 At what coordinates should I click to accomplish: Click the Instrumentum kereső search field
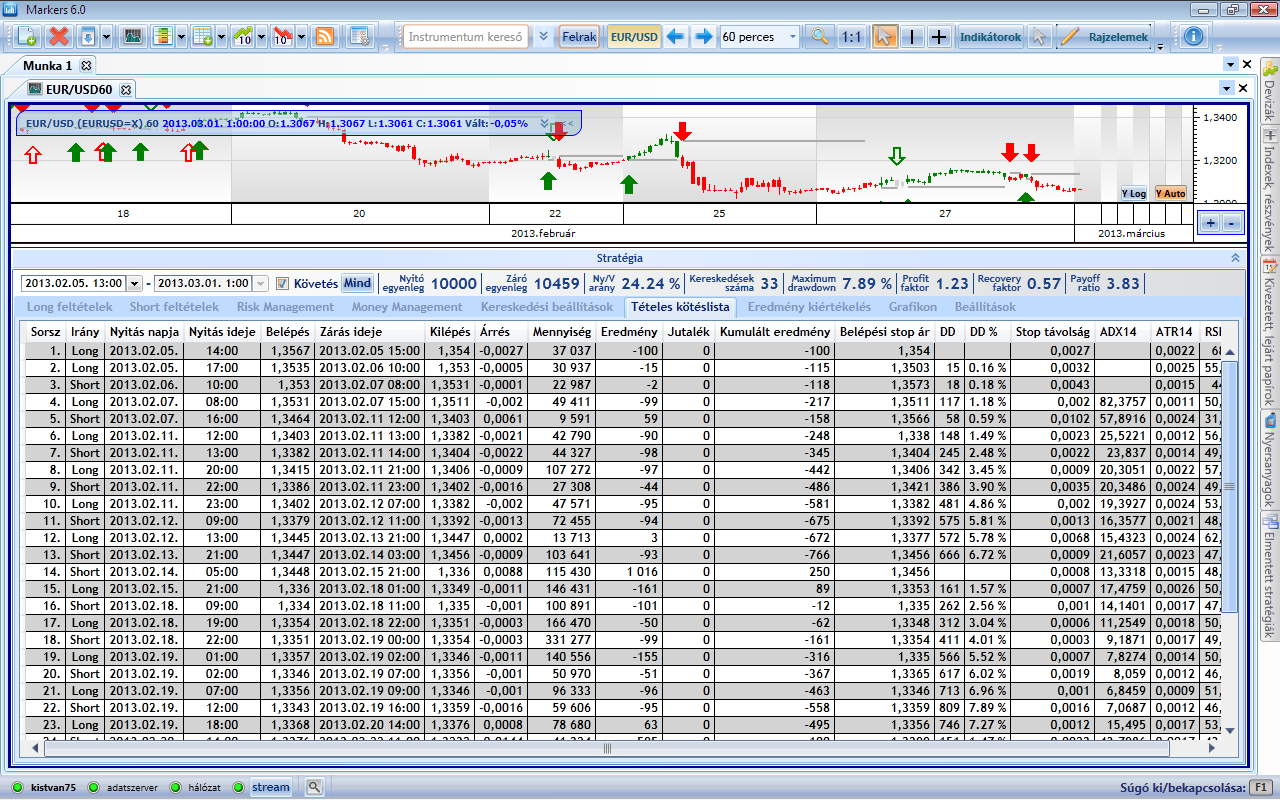point(466,37)
